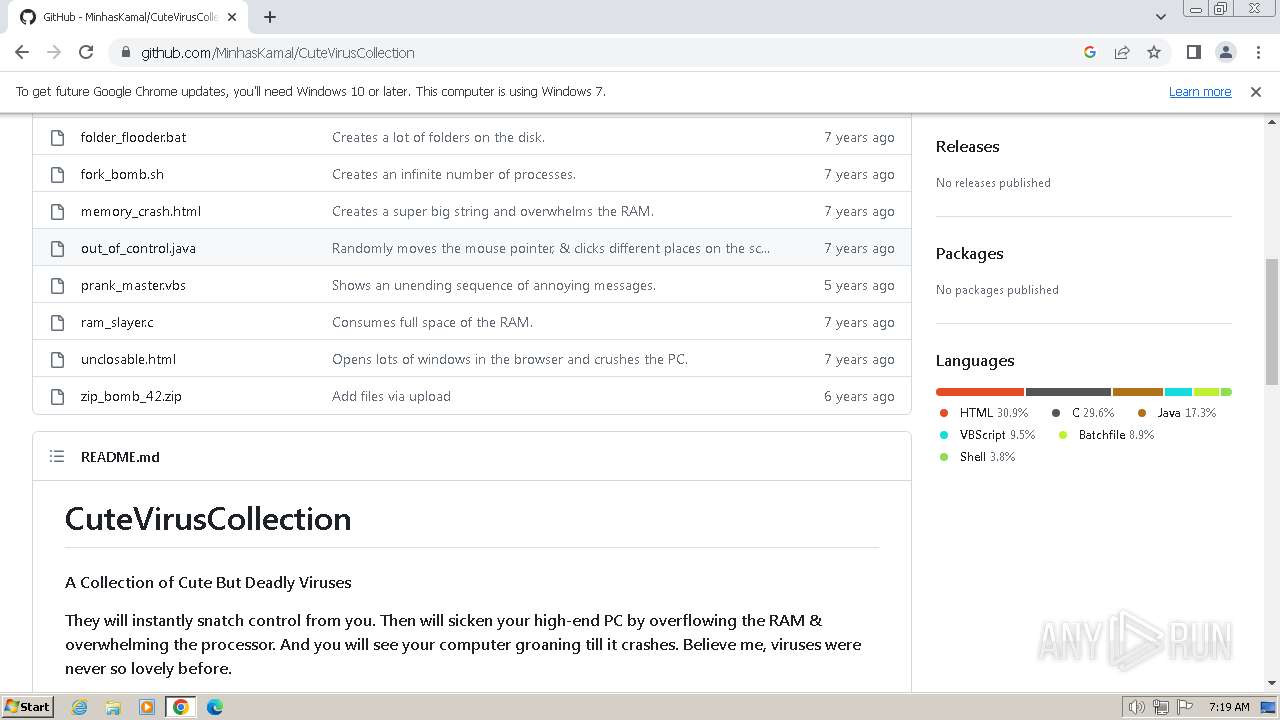The width and height of the screenshot is (1280, 720).
Task: Open a new browser tab
Action: (x=270, y=17)
